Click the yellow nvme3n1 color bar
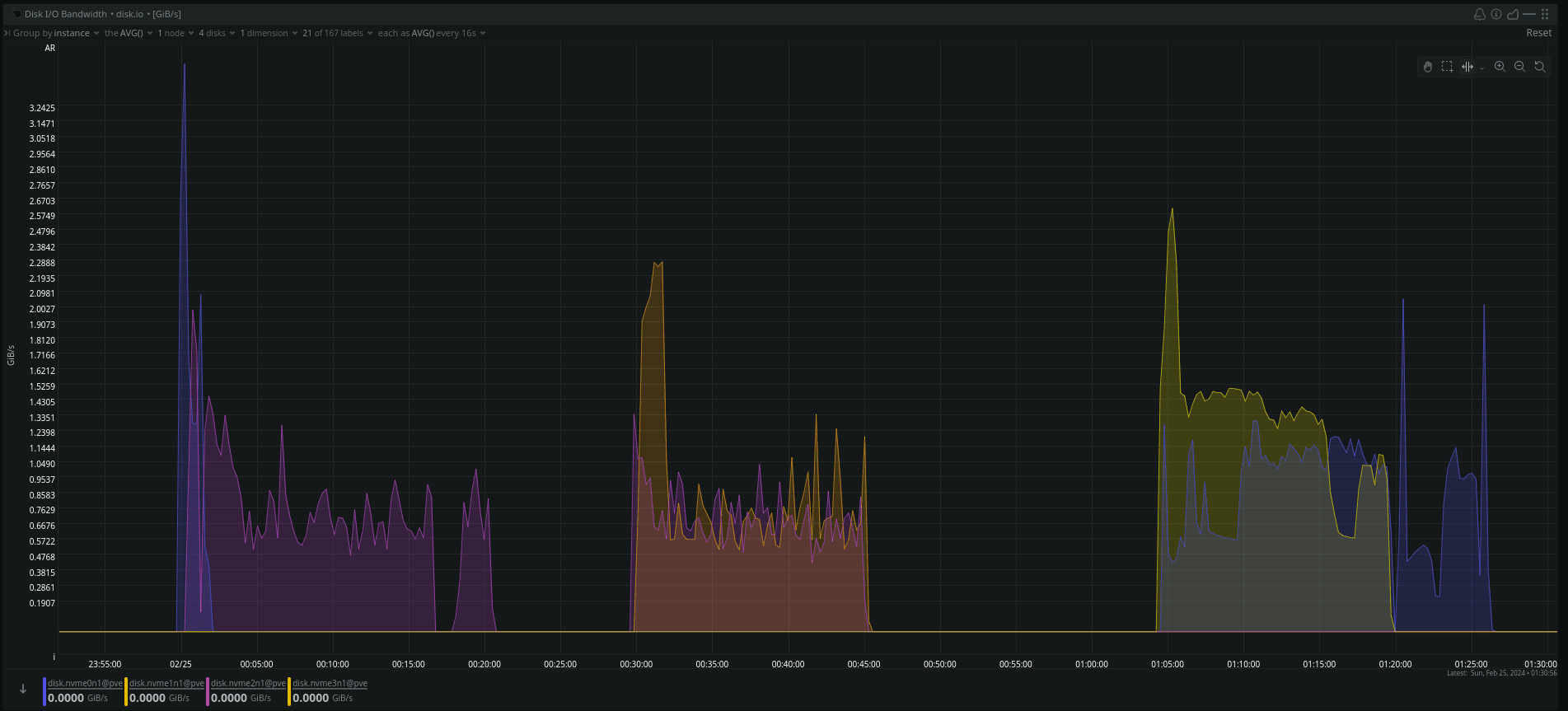The image size is (1568, 711). pyautogui.click(x=289, y=691)
